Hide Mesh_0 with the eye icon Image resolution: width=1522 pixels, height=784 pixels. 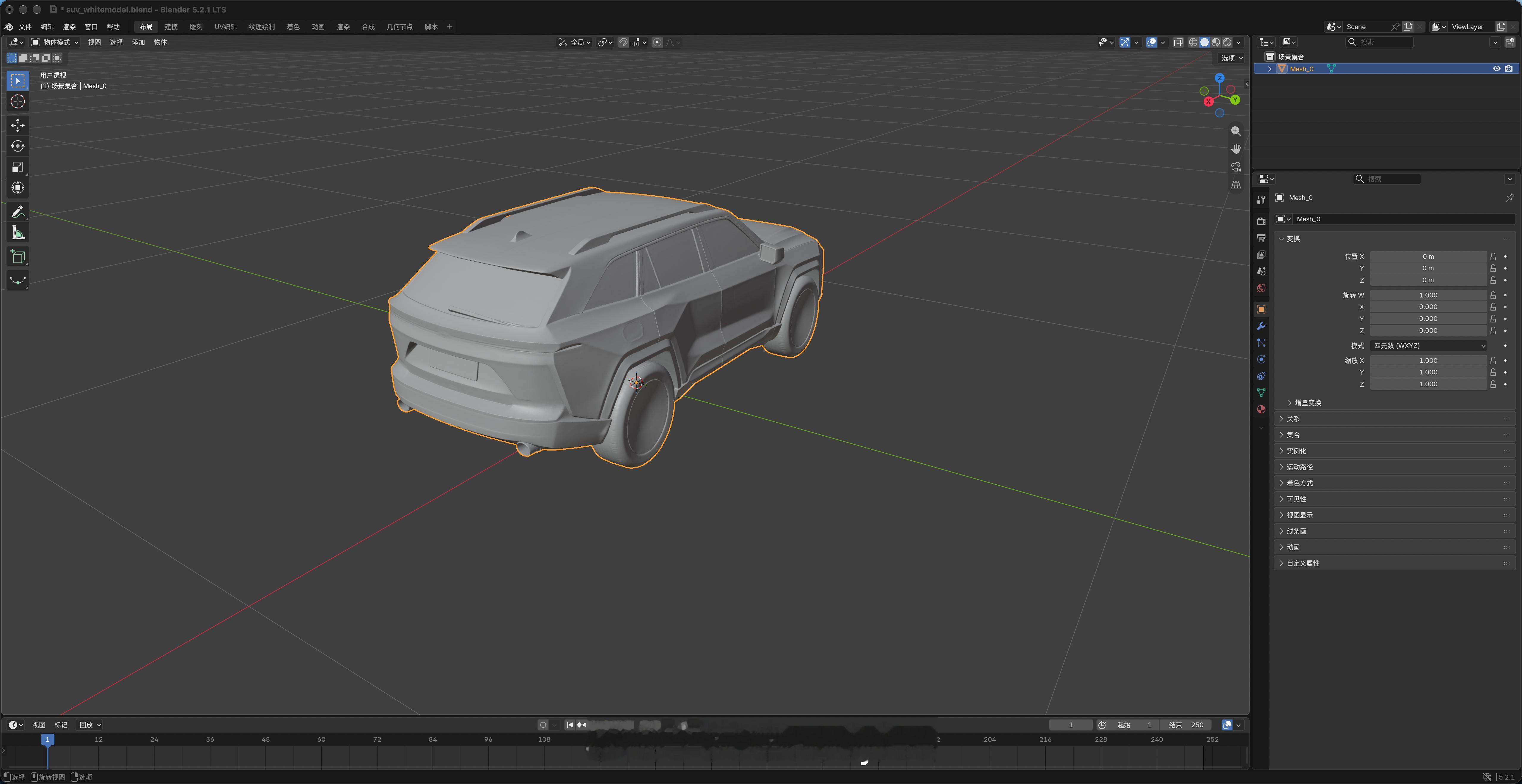(1496, 69)
